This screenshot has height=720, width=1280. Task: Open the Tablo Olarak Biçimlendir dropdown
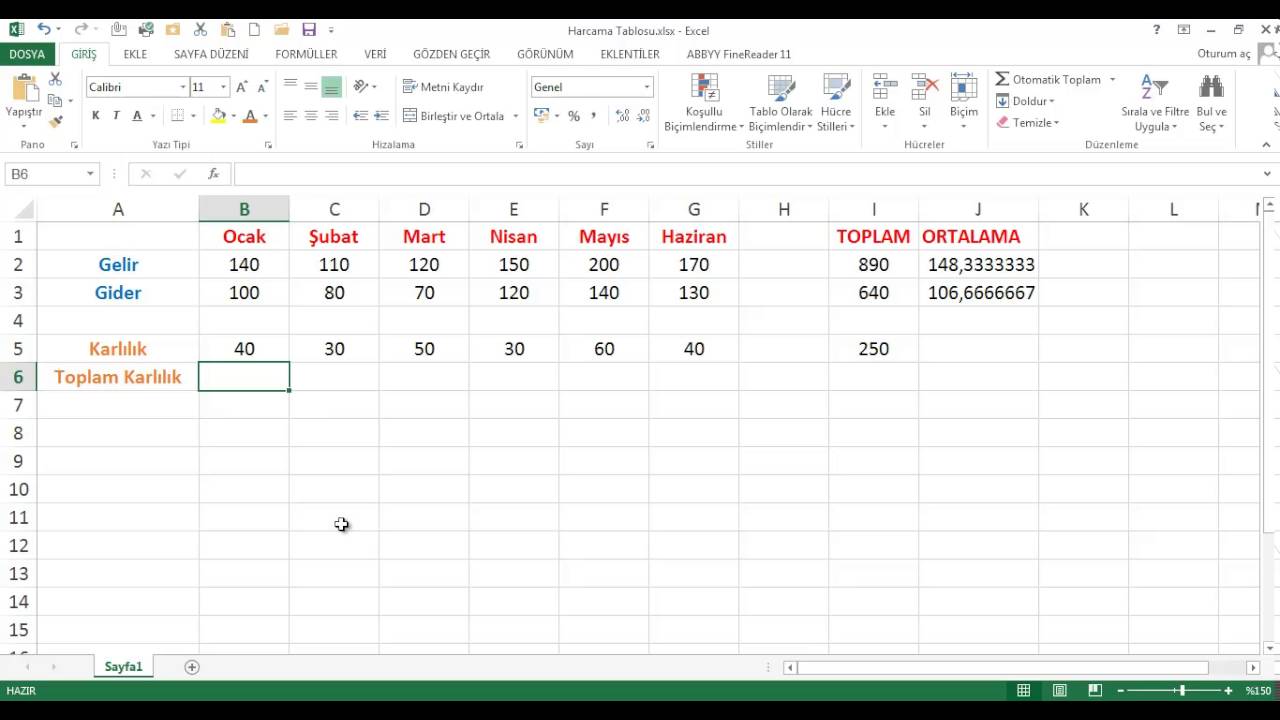click(781, 102)
